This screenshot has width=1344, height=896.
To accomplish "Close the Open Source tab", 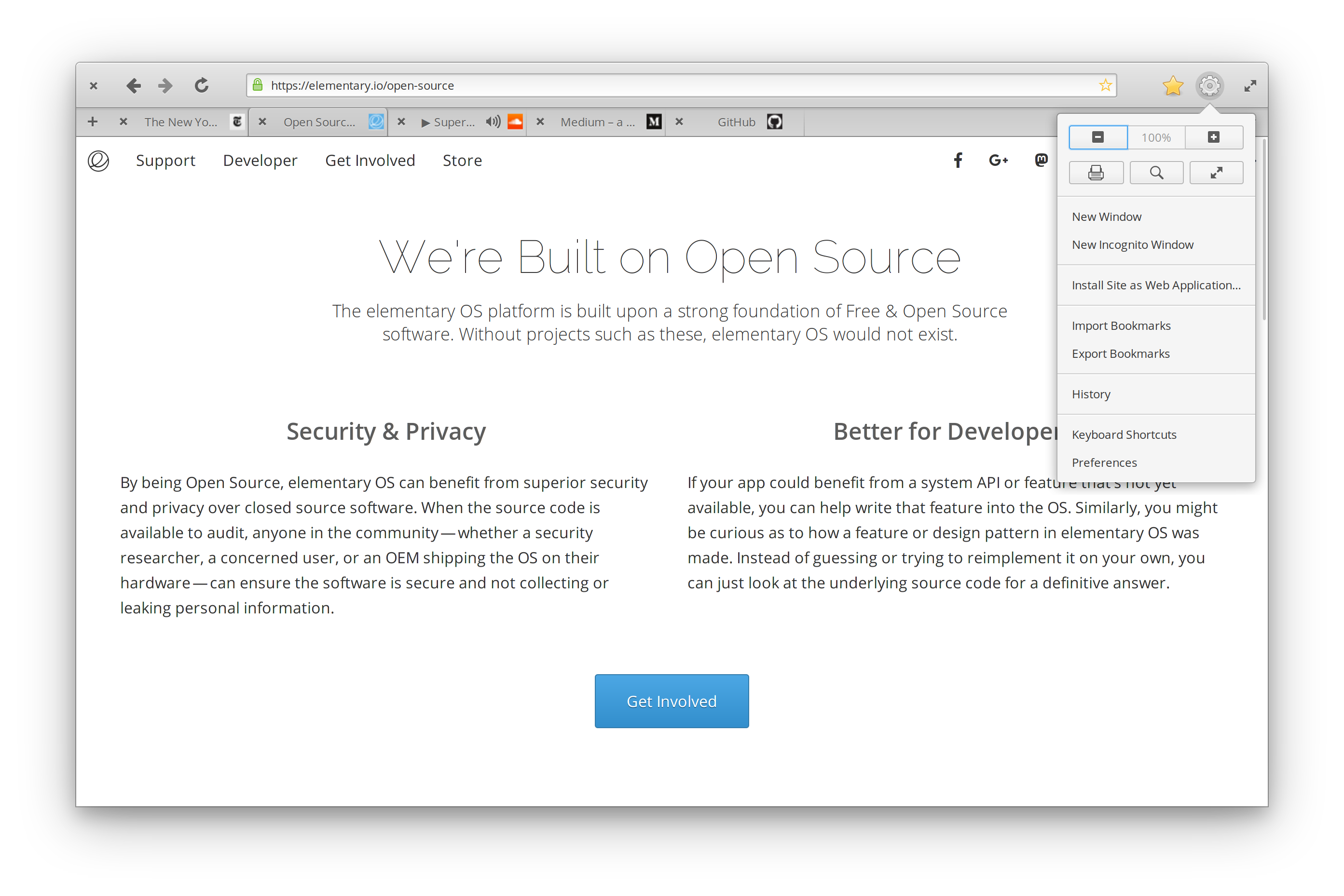I will [262, 122].
